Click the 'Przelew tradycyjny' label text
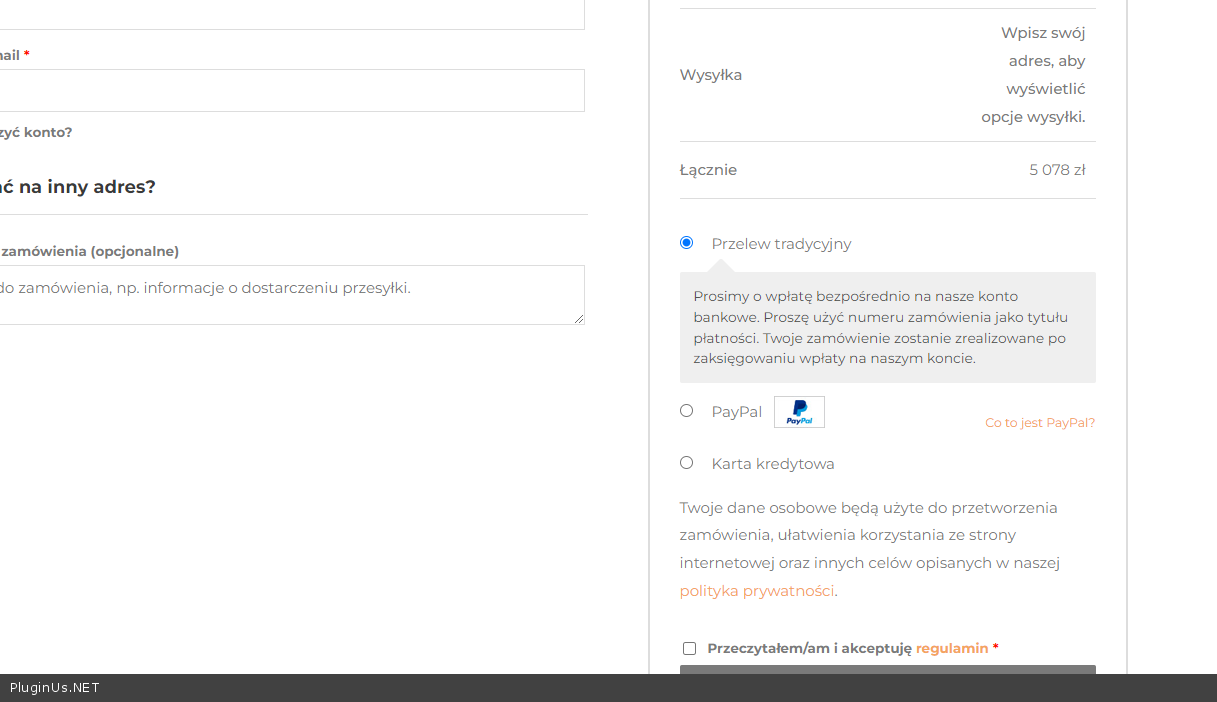 [781, 244]
